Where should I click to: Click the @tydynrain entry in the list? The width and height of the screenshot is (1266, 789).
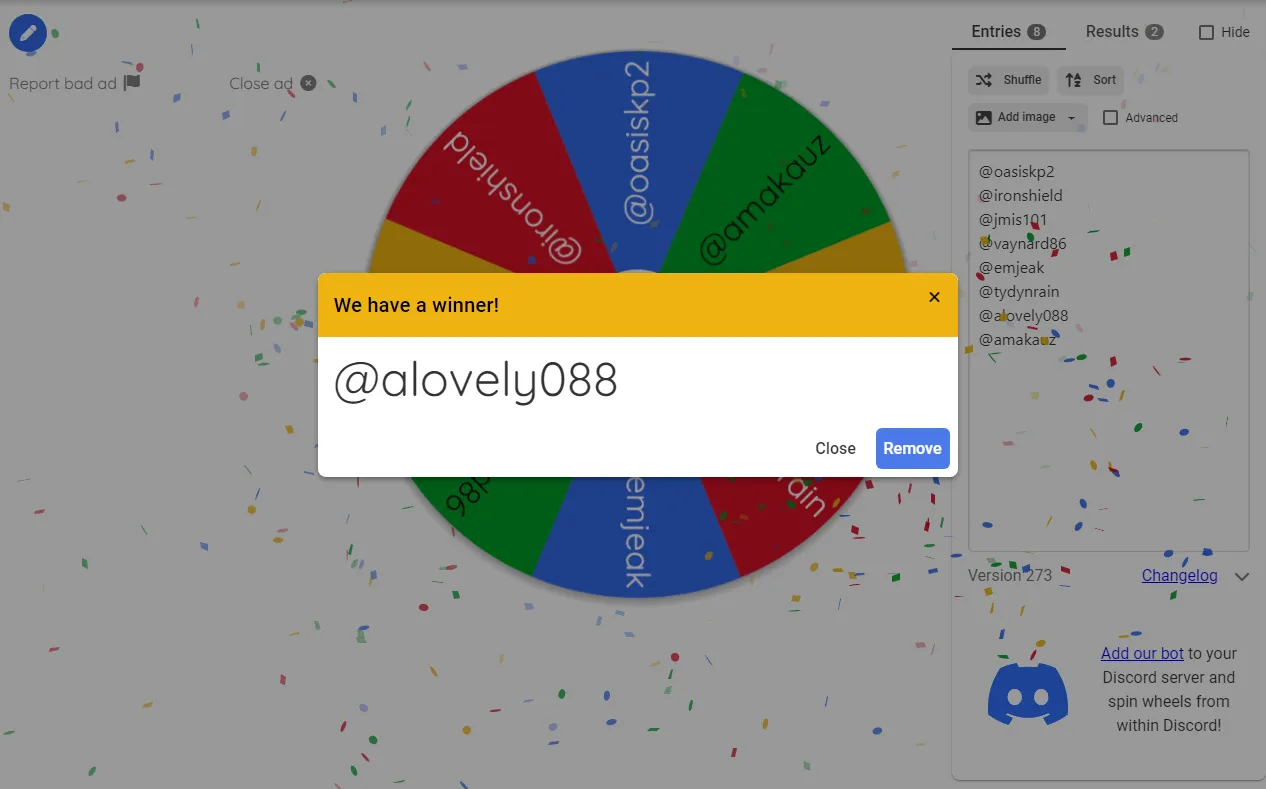tap(1019, 292)
